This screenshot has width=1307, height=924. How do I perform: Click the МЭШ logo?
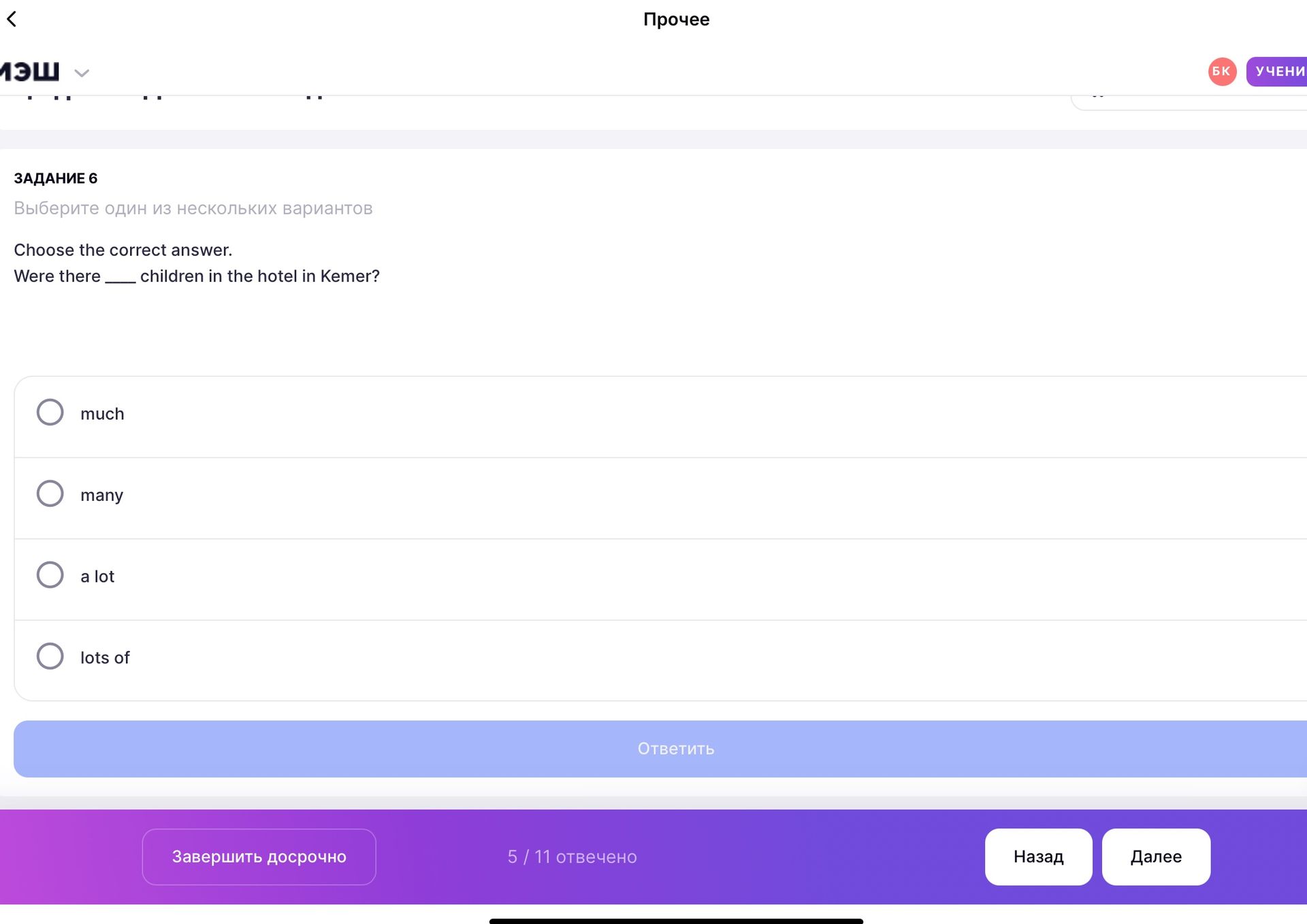point(30,71)
